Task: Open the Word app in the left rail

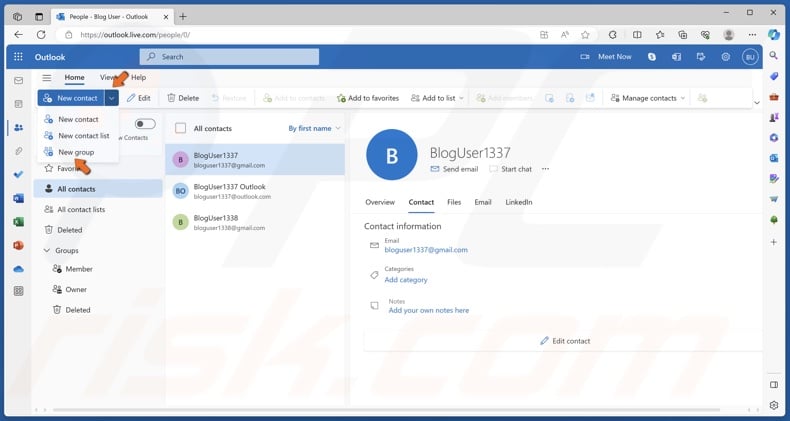Action: tap(19, 198)
